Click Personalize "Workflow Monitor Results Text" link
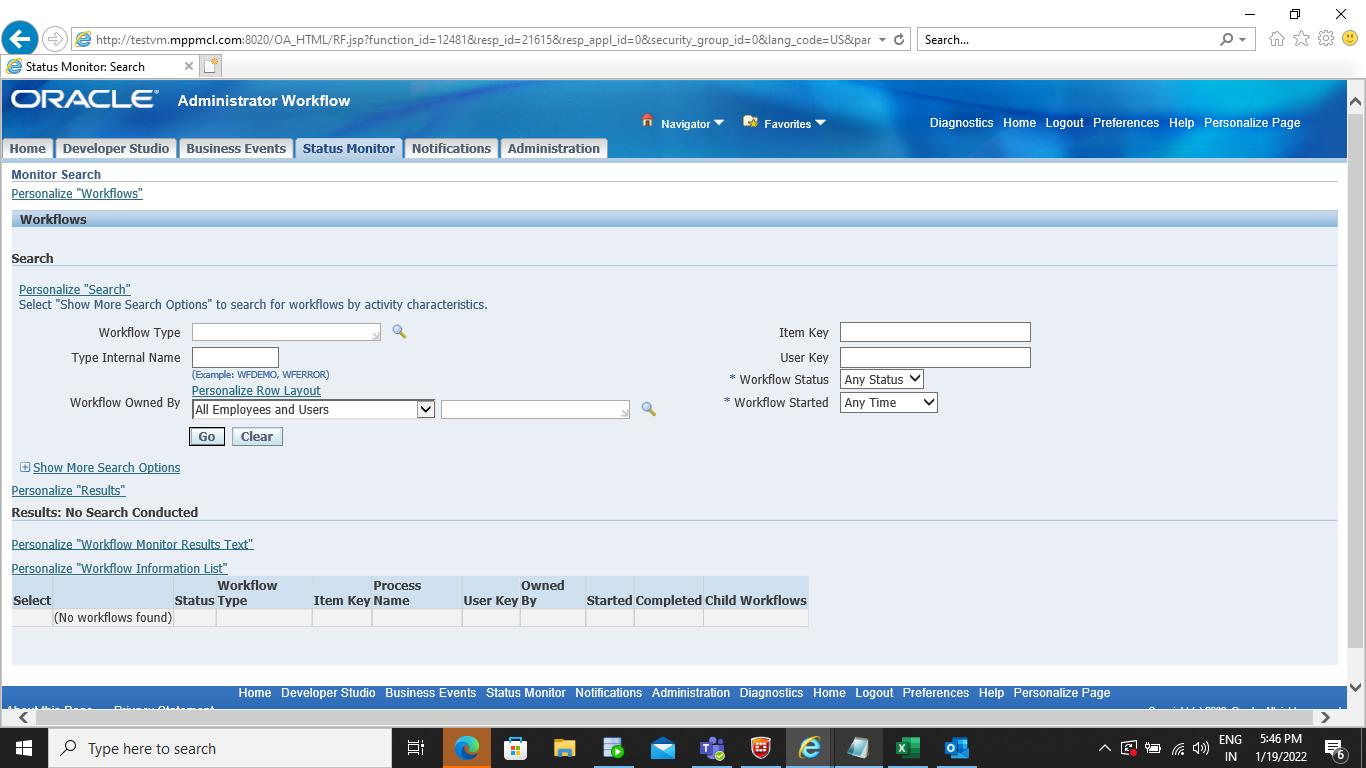Screen dimensions: 1366x768 pos(132,545)
